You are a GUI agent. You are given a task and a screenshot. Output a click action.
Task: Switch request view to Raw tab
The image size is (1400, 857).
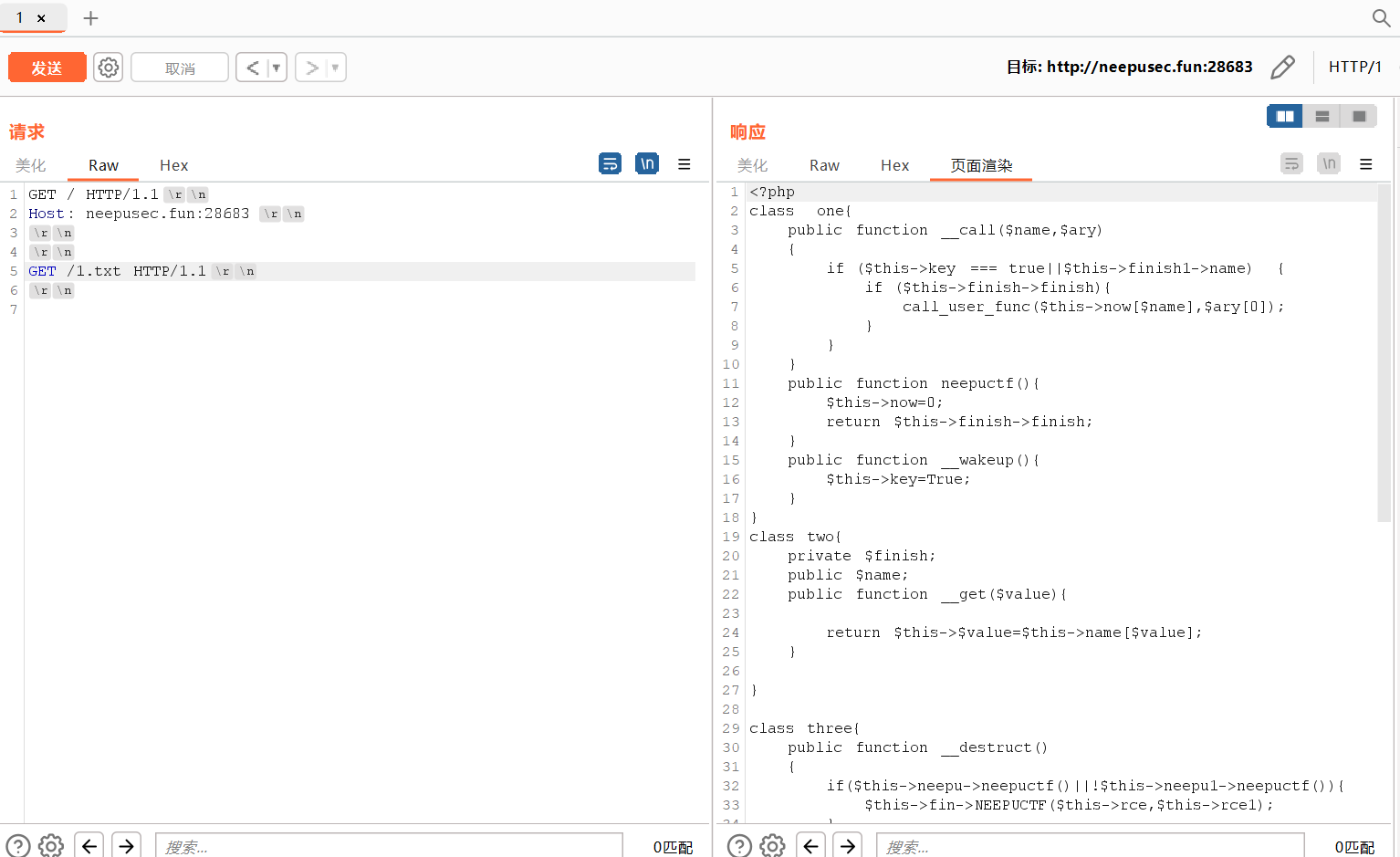pos(103,165)
